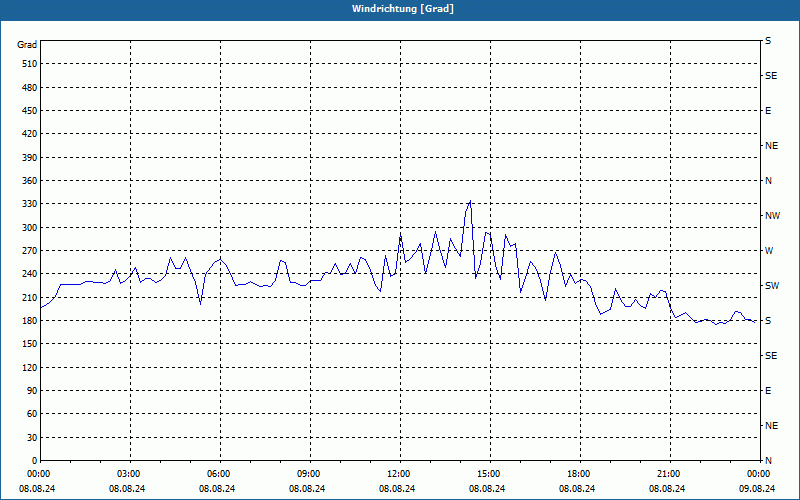Click the 150 degree axis label
Image resolution: width=800 pixels, height=500 pixels.
pos(30,344)
